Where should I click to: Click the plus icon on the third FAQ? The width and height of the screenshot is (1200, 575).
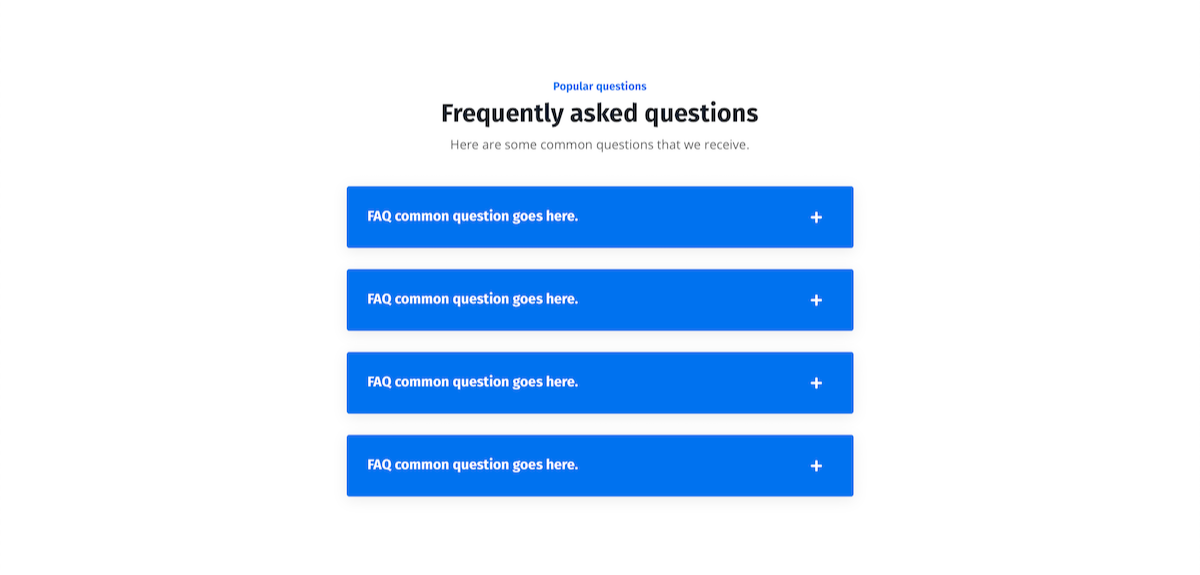pos(816,383)
